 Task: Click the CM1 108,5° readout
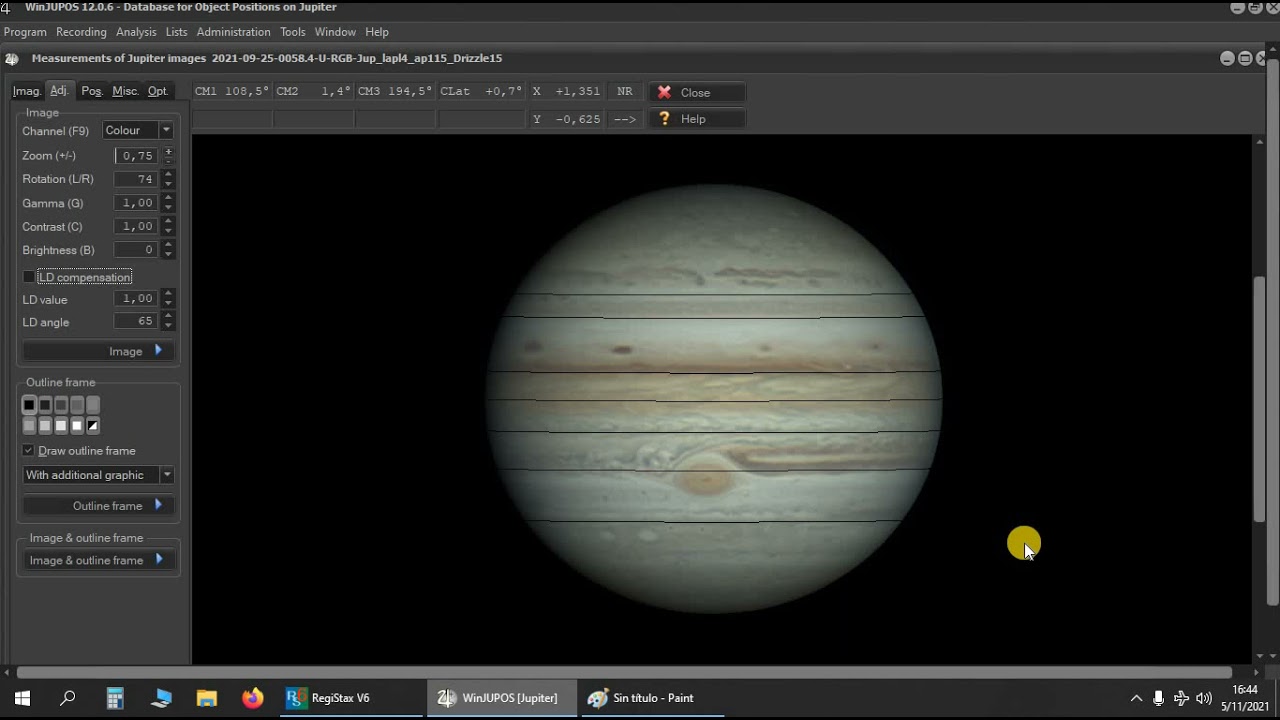[x=232, y=91]
